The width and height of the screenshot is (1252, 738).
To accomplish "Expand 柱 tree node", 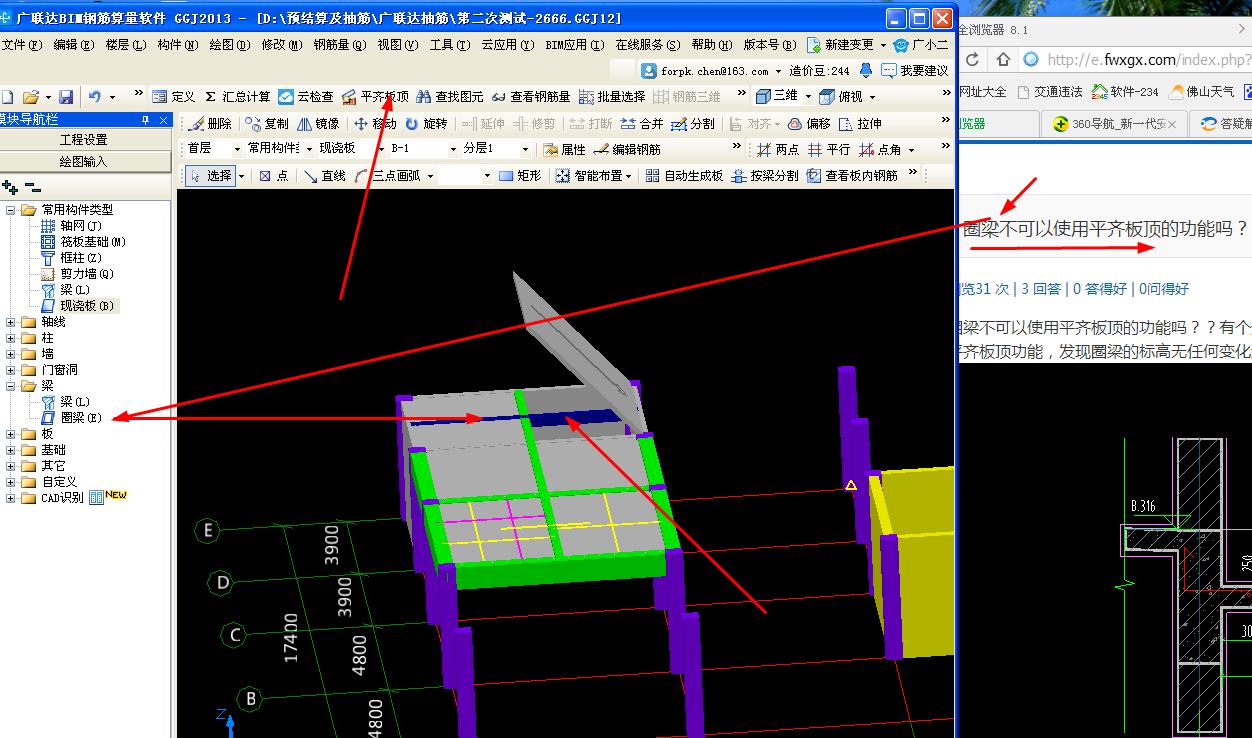I will tap(11, 338).
